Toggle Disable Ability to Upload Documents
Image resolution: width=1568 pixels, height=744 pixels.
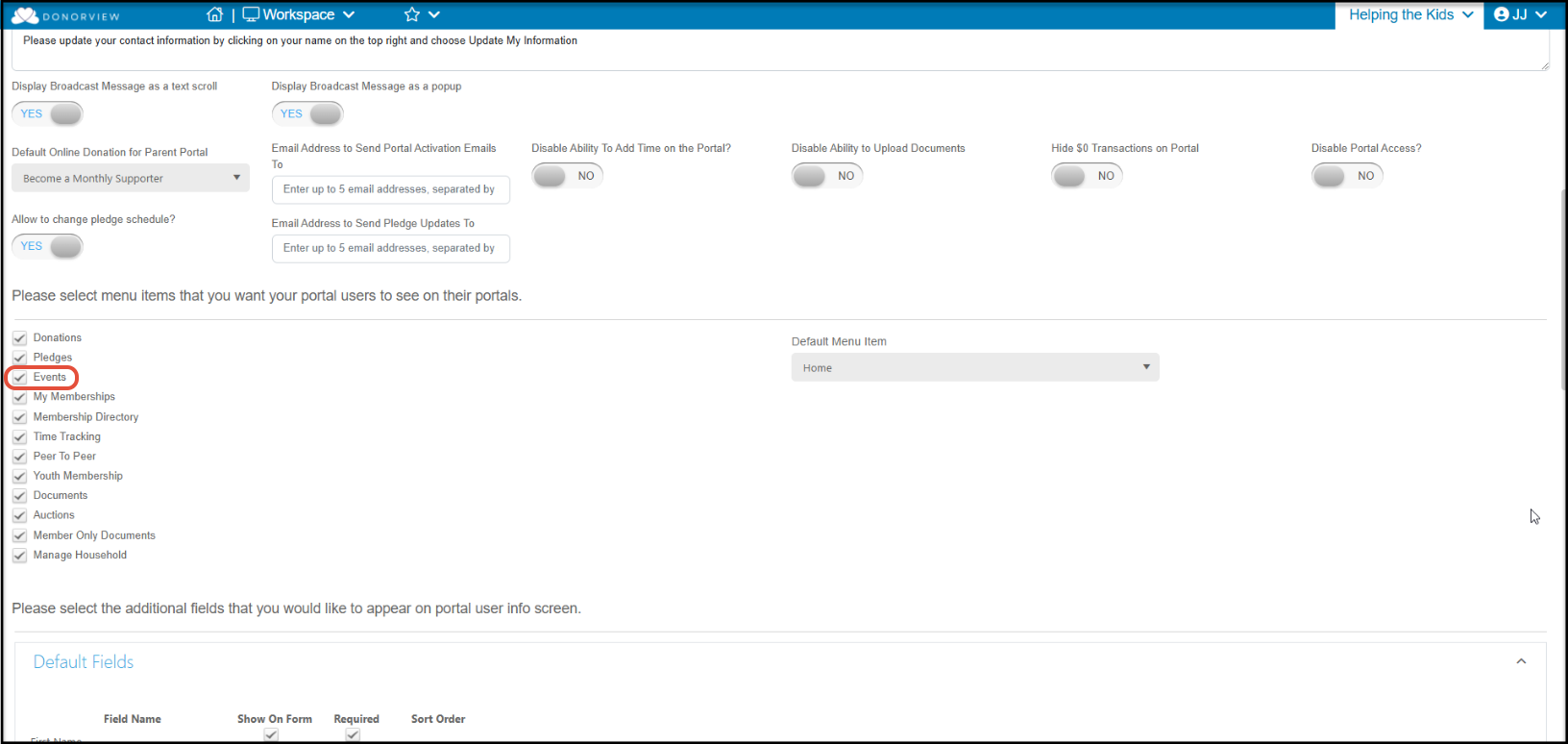pos(827,176)
